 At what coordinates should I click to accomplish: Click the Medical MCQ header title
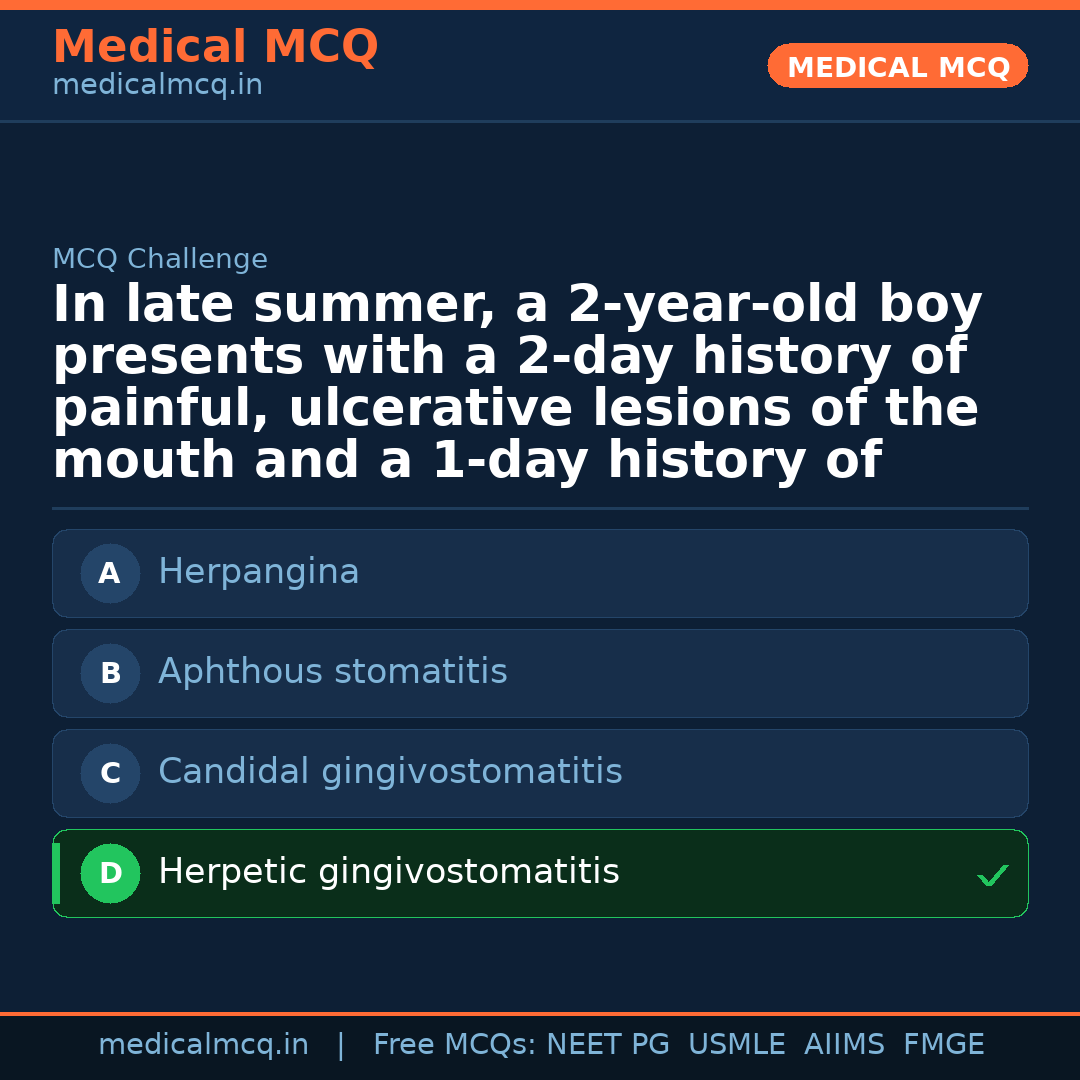[x=215, y=47]
